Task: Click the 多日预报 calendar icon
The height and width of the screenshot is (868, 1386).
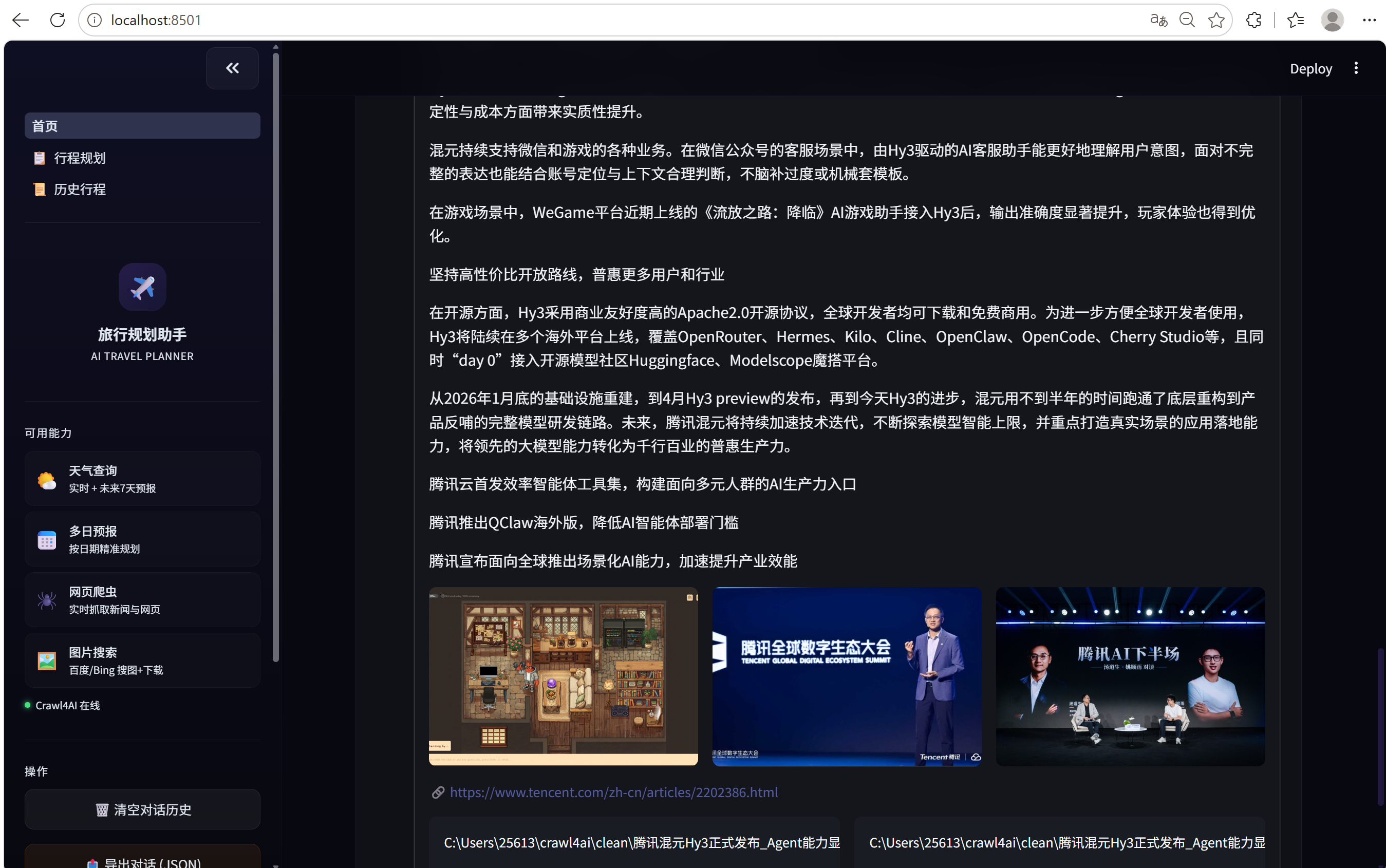Action: [x=47, y=540]
